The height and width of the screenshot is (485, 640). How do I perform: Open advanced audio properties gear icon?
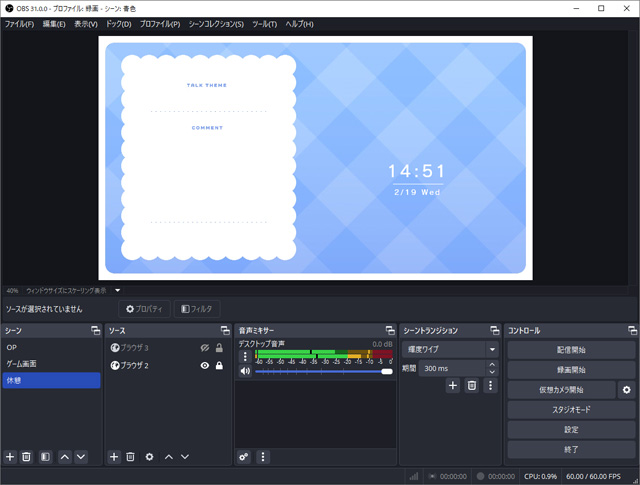point(244,456)
